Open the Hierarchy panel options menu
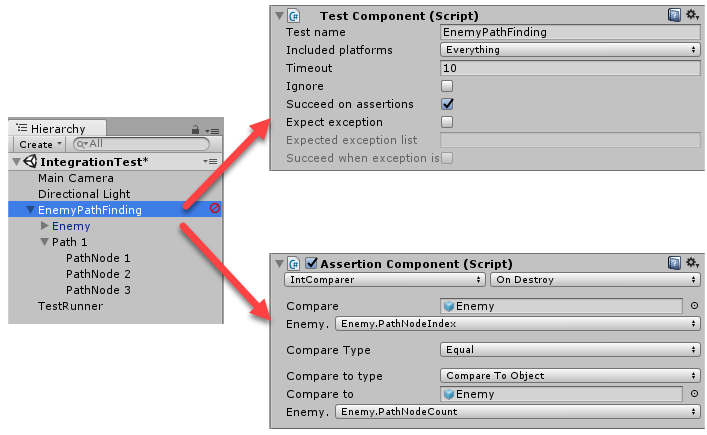Viewport: 707px width, 435px height. (212, 129)
